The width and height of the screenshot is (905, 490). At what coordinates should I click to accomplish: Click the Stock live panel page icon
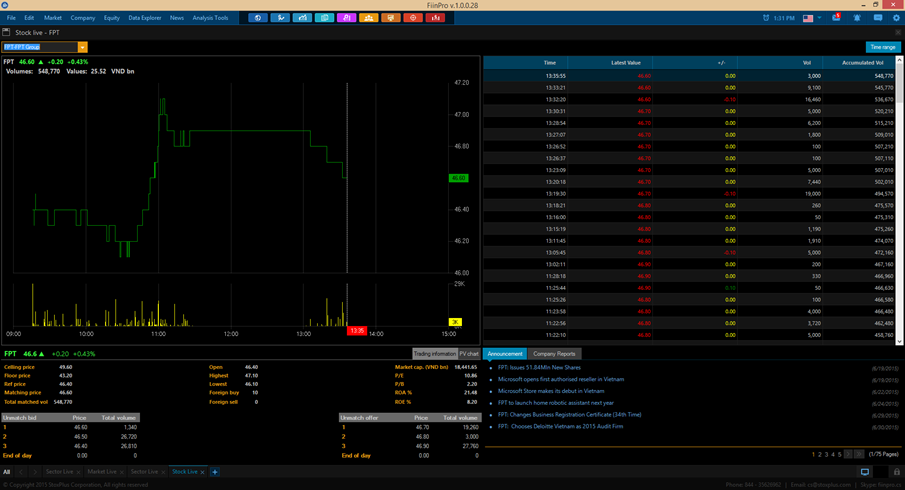pos(6,32)
